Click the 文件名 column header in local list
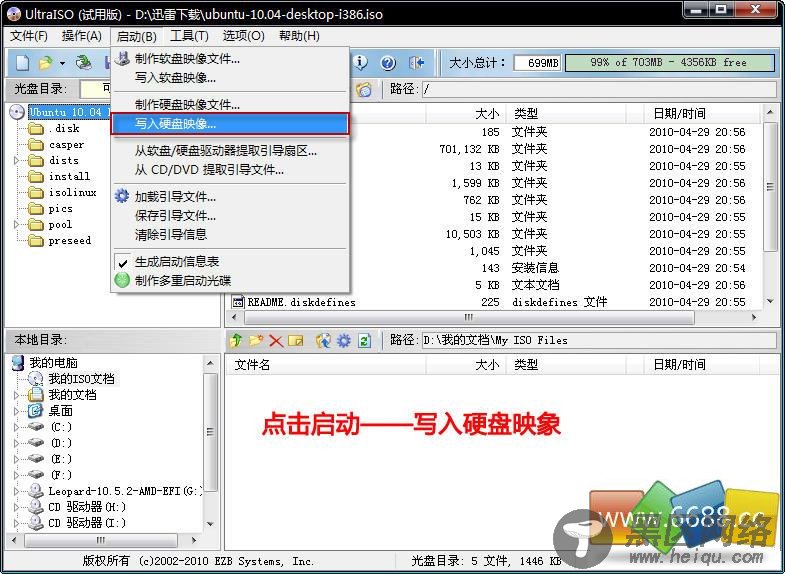Image resolution: width=785 pixels, height=574 pixels. pos(325,365)
